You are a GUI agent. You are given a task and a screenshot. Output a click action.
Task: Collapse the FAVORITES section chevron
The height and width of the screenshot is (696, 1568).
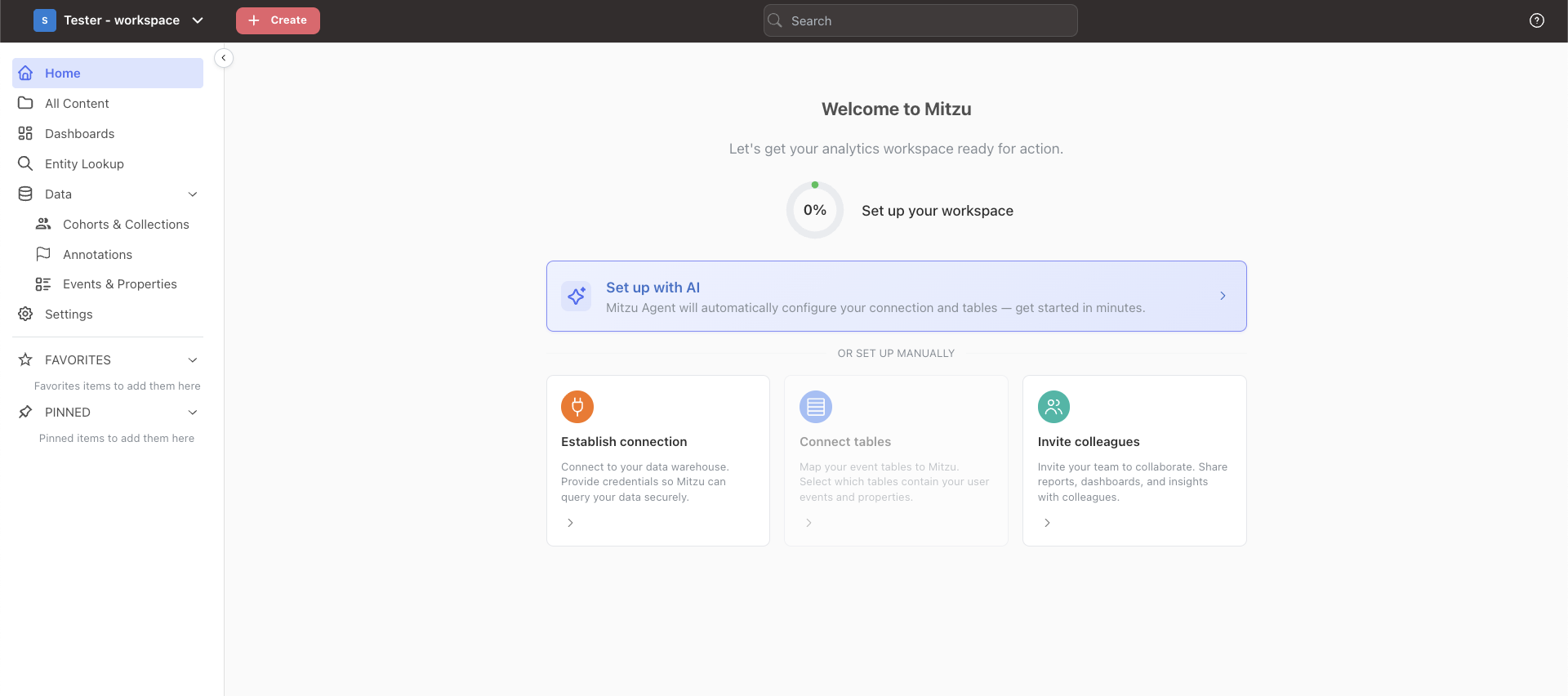tap(193, 359)
